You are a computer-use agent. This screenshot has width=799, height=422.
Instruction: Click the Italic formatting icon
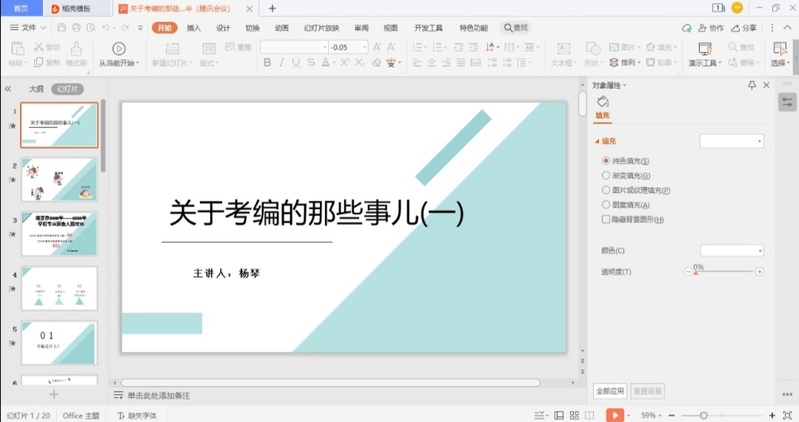[x=282, y=63]
